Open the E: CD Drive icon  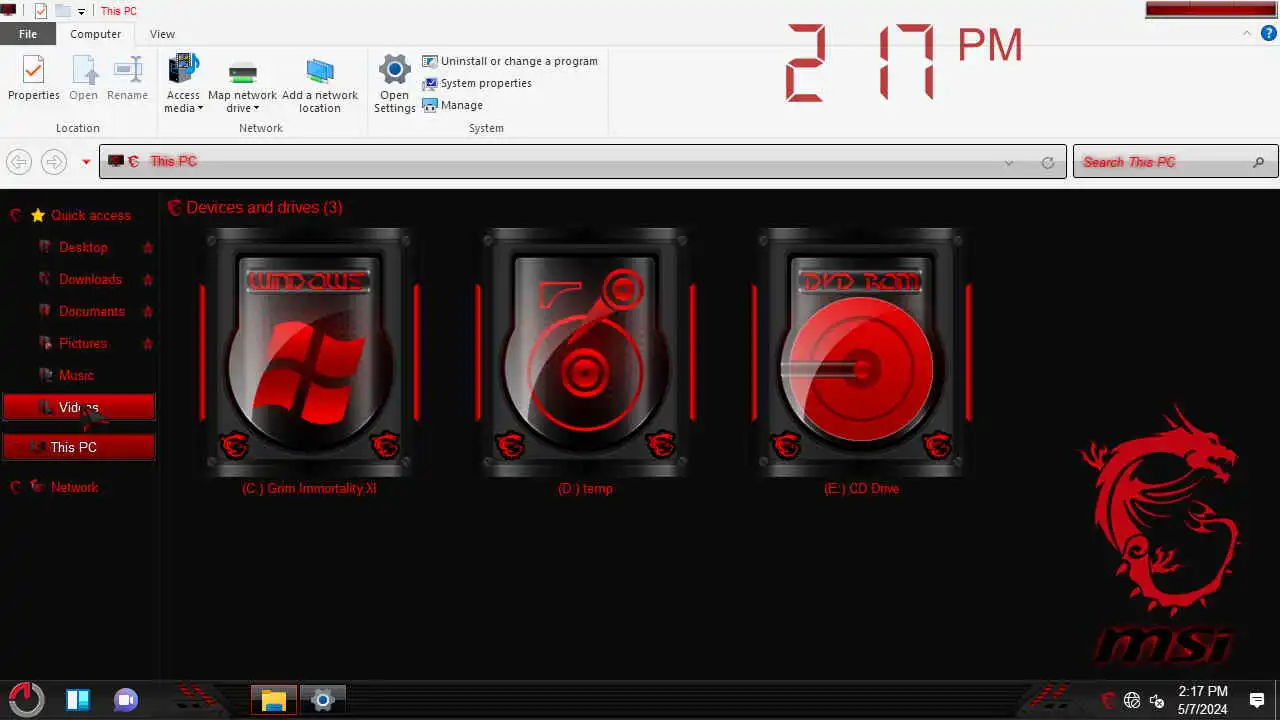tap(861, 352)
